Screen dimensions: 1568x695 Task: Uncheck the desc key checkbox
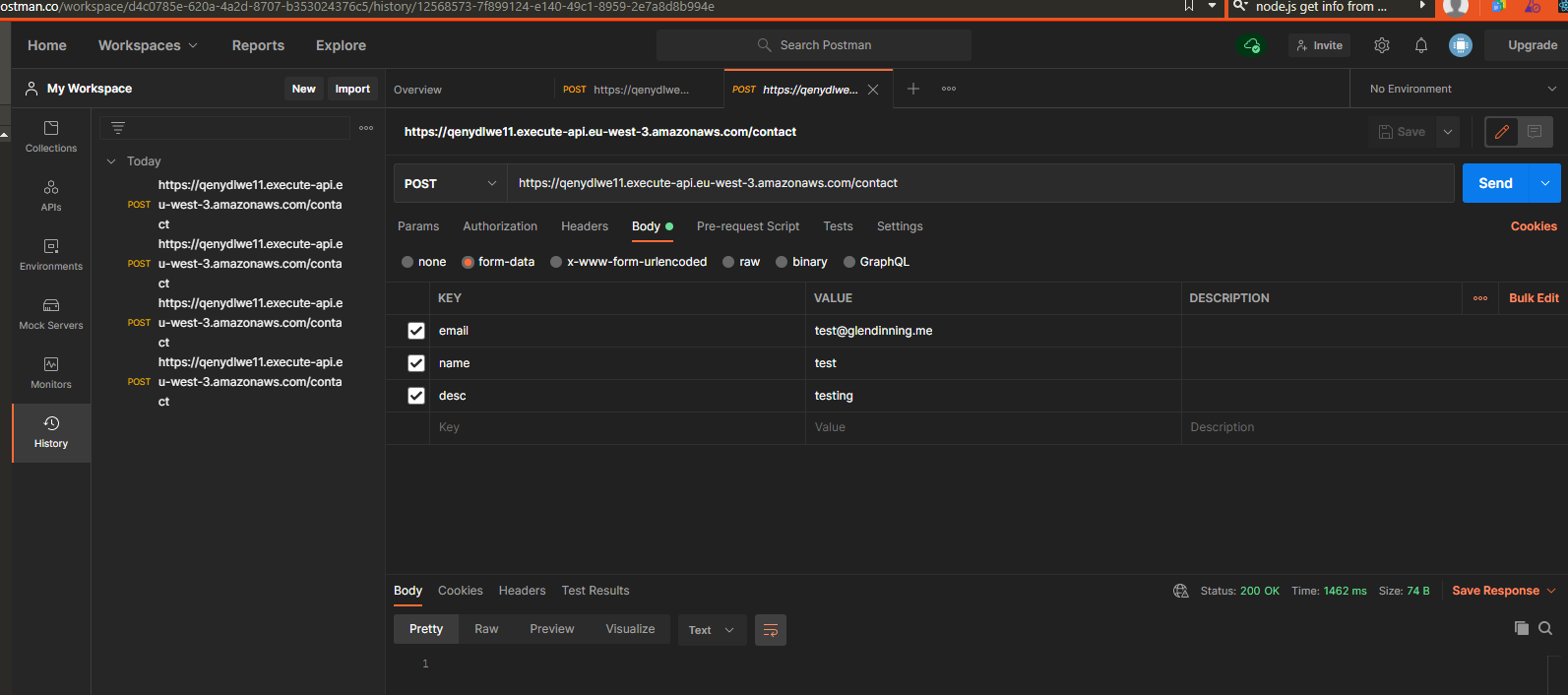(x=416, y=396)
